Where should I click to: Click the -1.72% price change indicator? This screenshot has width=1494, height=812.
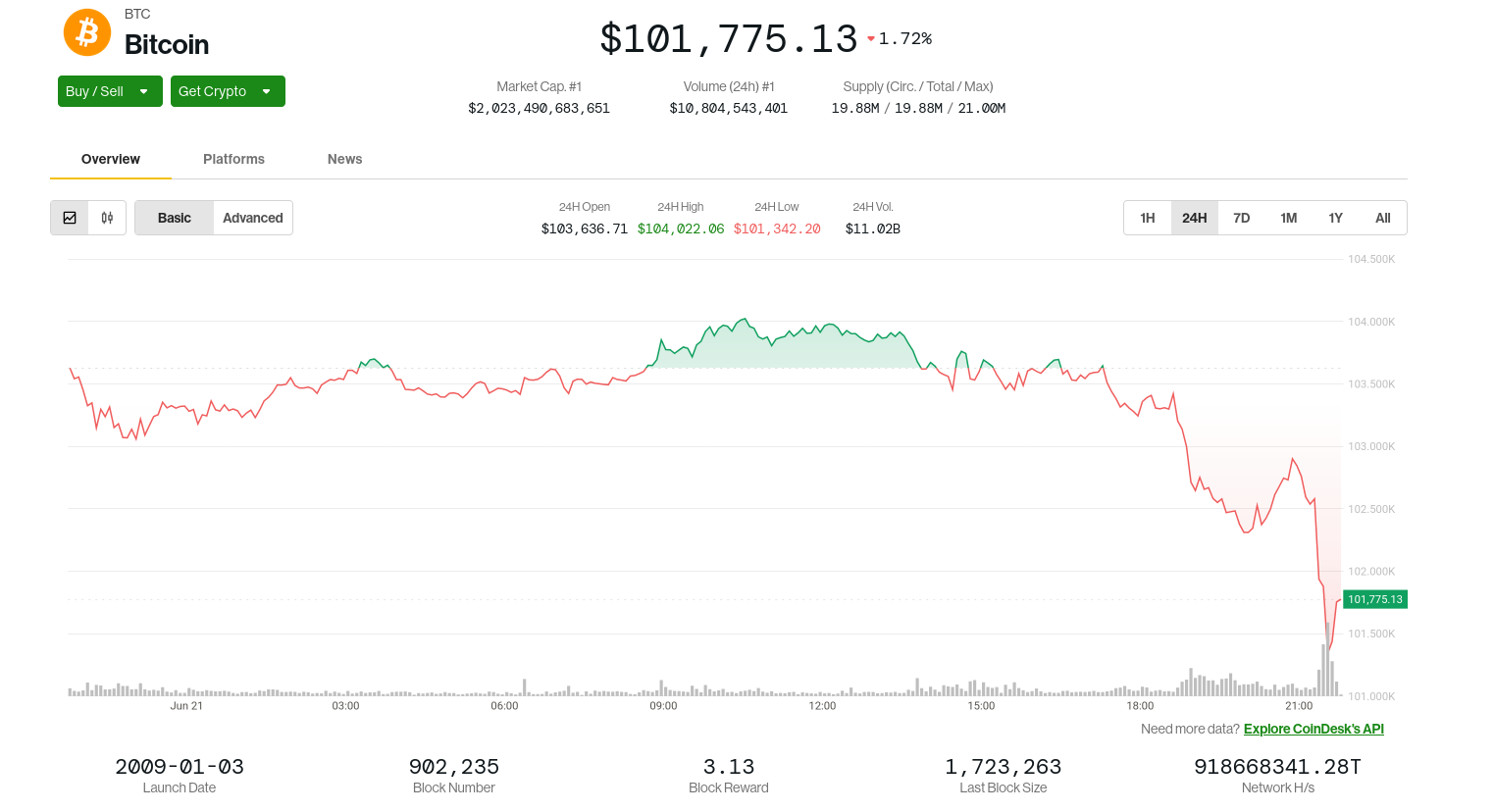900,38
